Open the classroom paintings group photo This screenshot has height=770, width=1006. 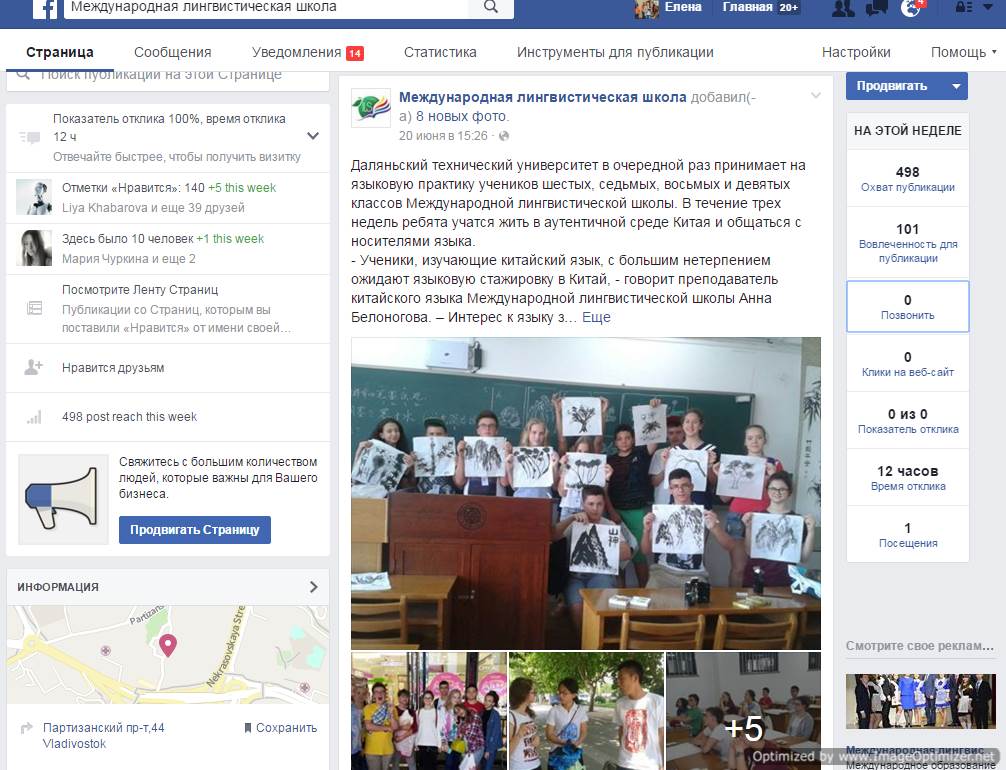tap(586, 493)
